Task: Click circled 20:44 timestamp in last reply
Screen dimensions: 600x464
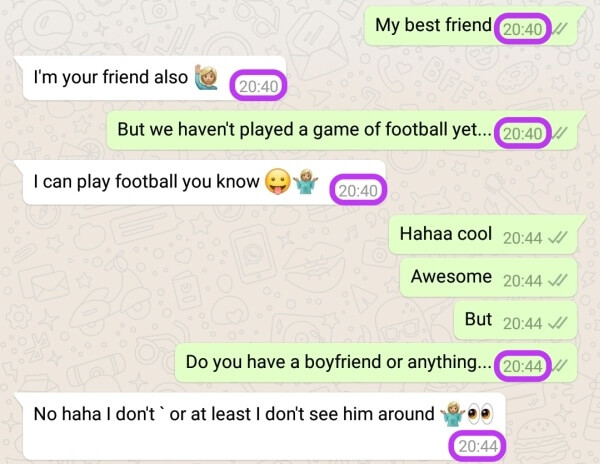Action: 478,446
